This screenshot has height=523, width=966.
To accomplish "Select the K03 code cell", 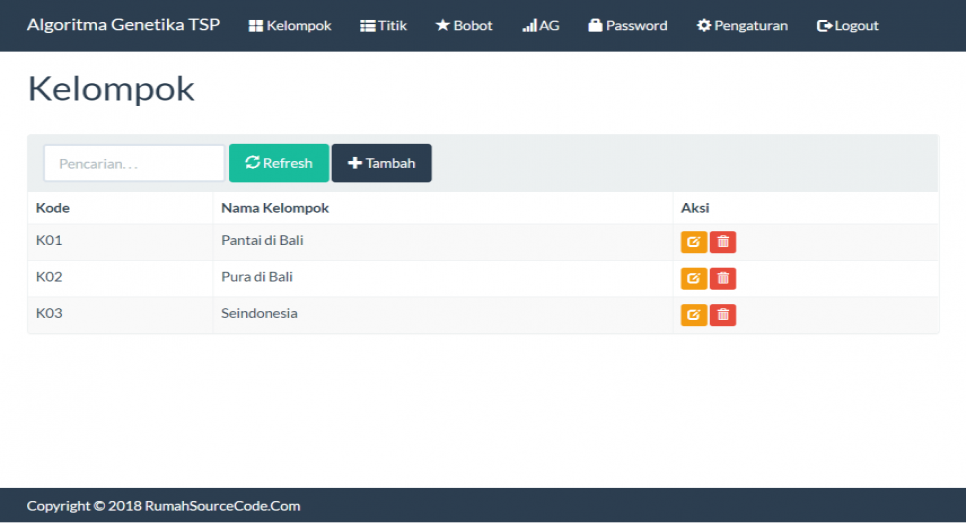I will tap(49, 314).
